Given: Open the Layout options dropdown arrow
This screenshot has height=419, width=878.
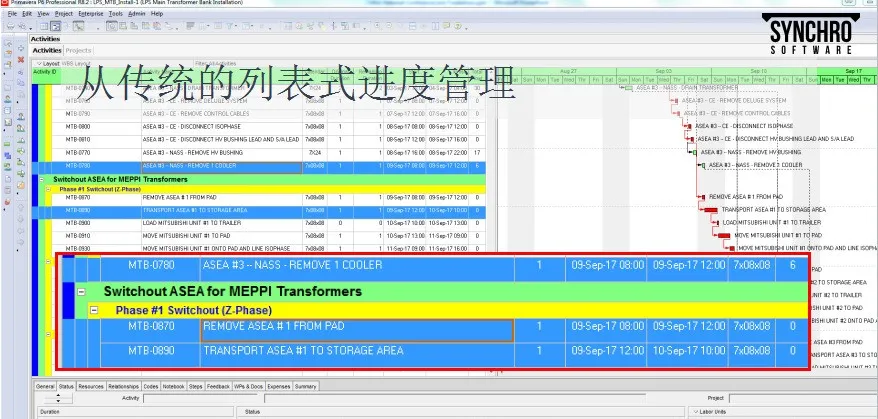Looking at the screenshot, I should (39, 63).
